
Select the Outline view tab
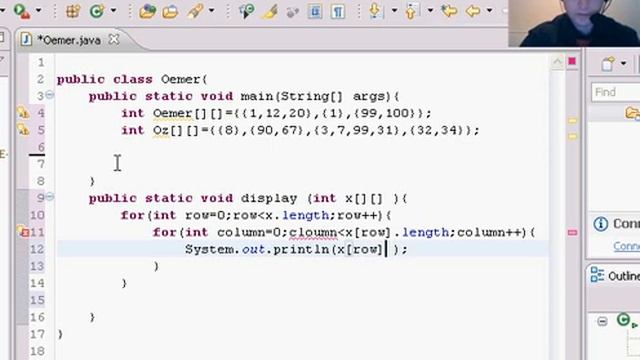click(x=616, y=276)
